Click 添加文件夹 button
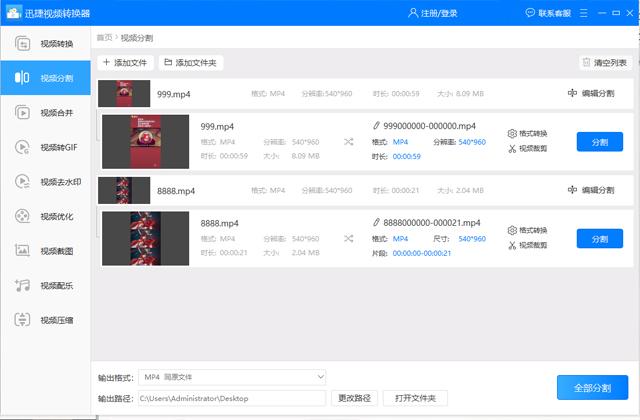The width and height of the screenshot is (640, 420). (191, 62)
